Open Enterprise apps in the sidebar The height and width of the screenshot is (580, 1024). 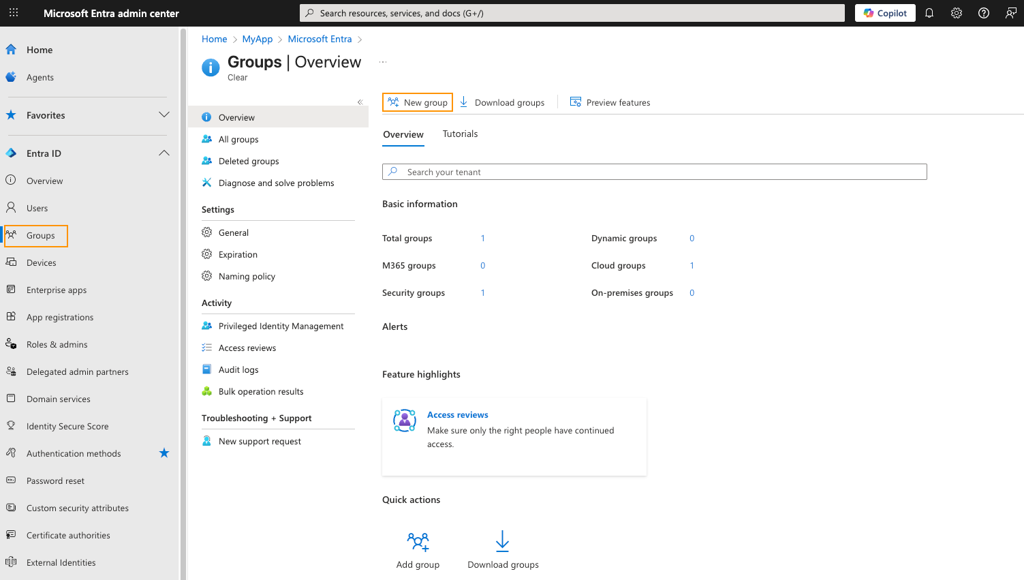pyautogui.click(x=56, y=290)
